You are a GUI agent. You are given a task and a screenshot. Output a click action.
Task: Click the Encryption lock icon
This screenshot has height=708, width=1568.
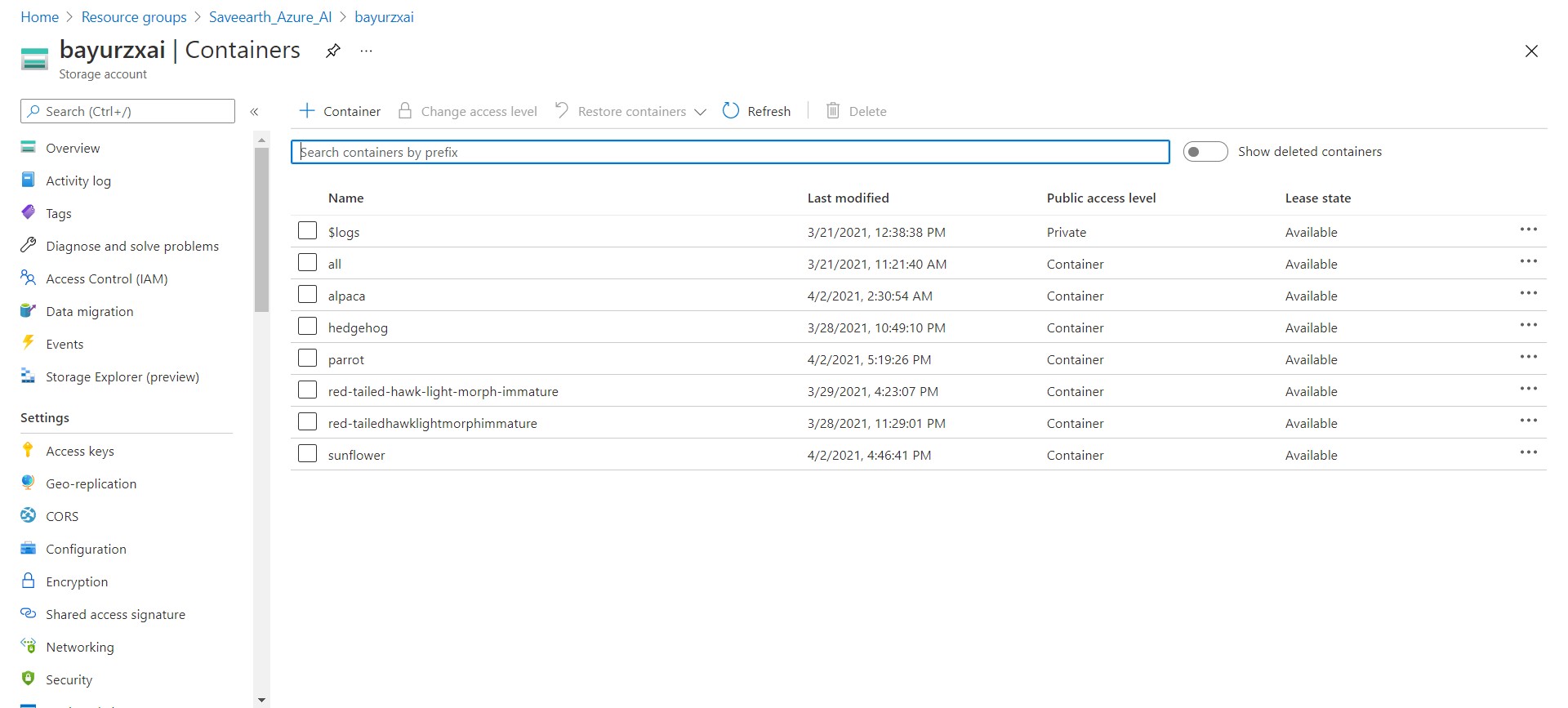(29, 581)
